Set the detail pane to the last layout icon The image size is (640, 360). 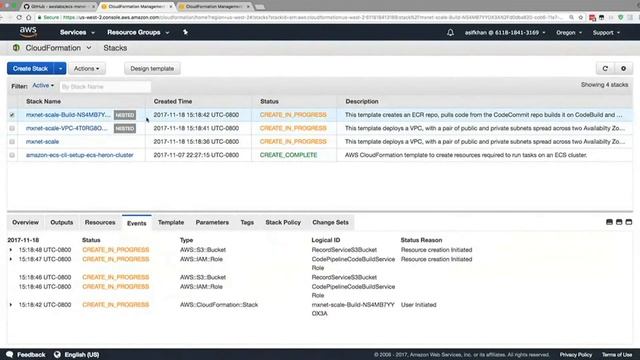pos(629,222)
